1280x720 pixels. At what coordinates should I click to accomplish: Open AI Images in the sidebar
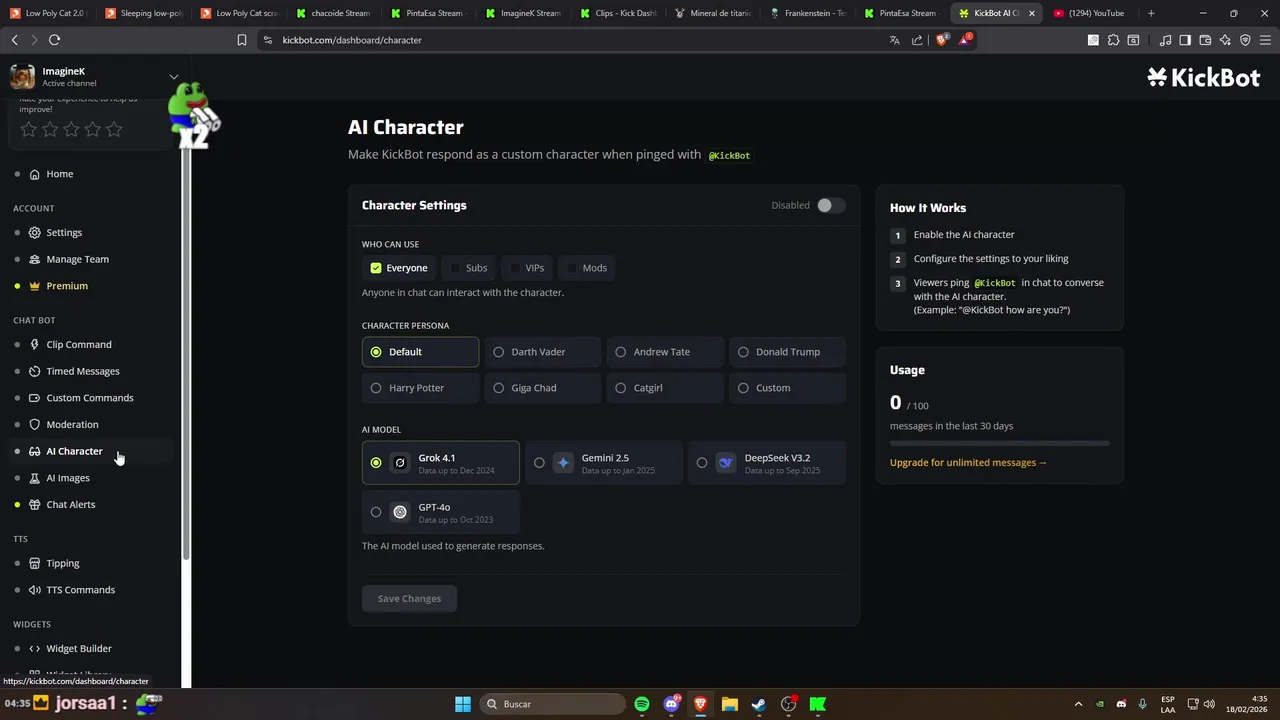tap(67, 478)
